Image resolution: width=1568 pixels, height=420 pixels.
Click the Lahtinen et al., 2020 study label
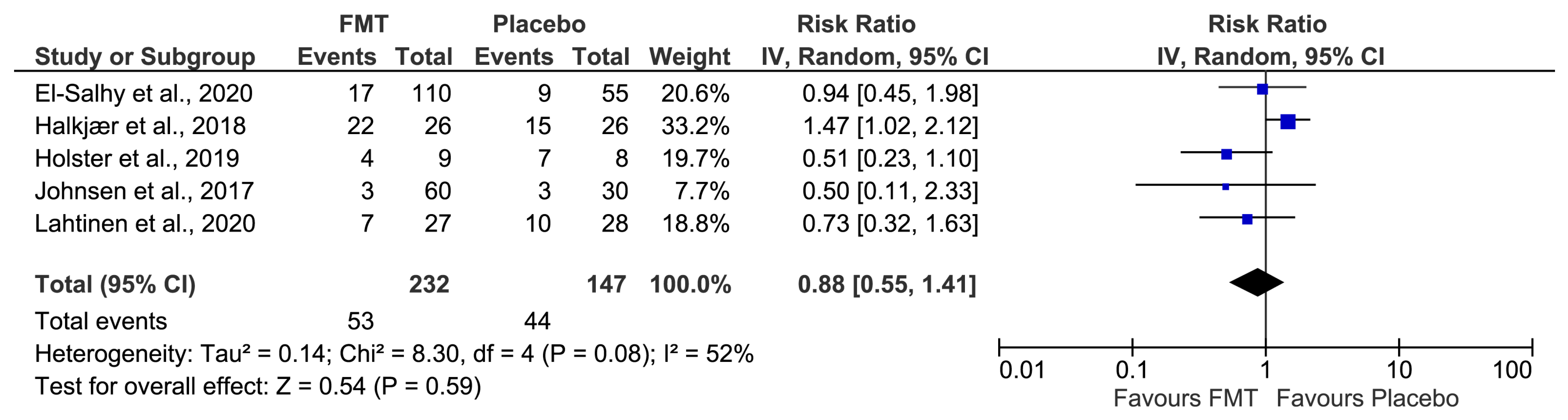pos(145,224)
